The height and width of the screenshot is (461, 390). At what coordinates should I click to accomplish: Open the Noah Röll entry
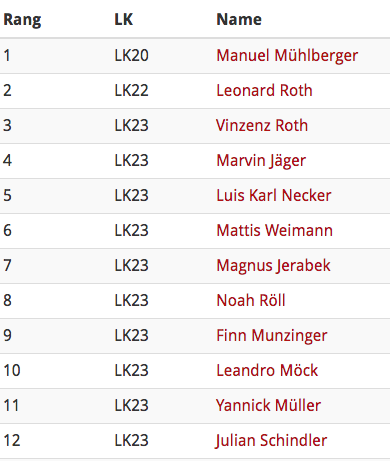[x=251, y=300]
